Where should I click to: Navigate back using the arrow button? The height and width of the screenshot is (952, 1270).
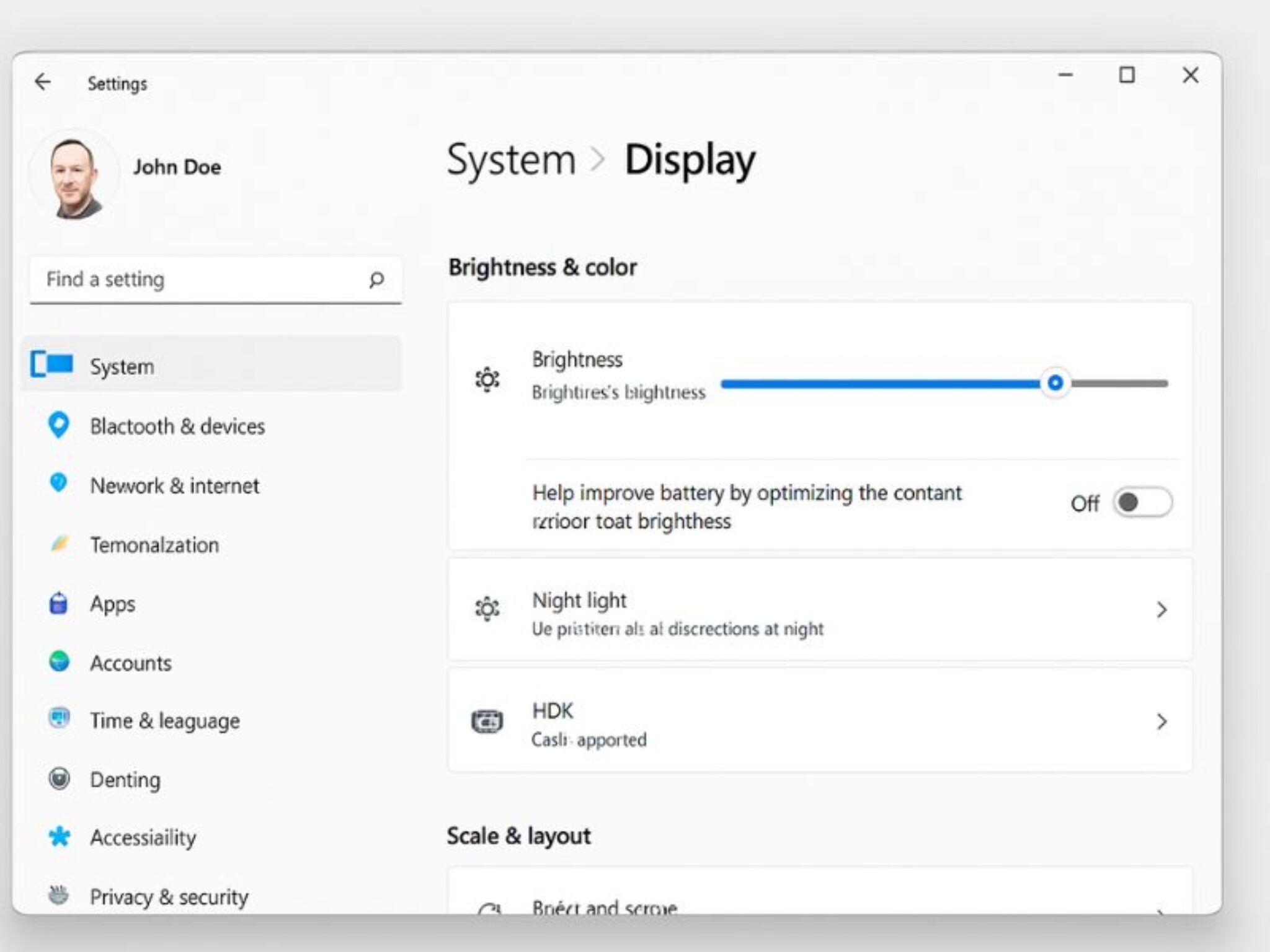tap(43, 82)
